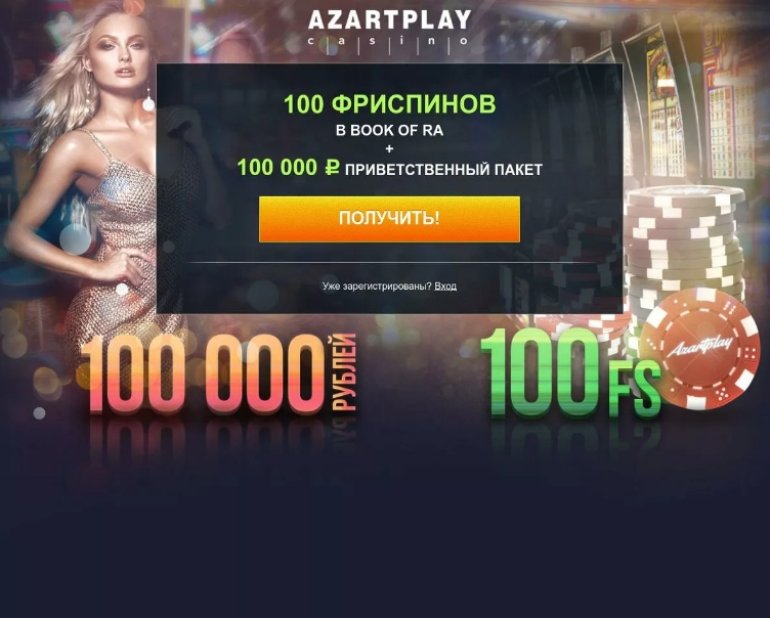Click the 100 000 РУБЛЕЙ graphic

[x=219, y=373]
